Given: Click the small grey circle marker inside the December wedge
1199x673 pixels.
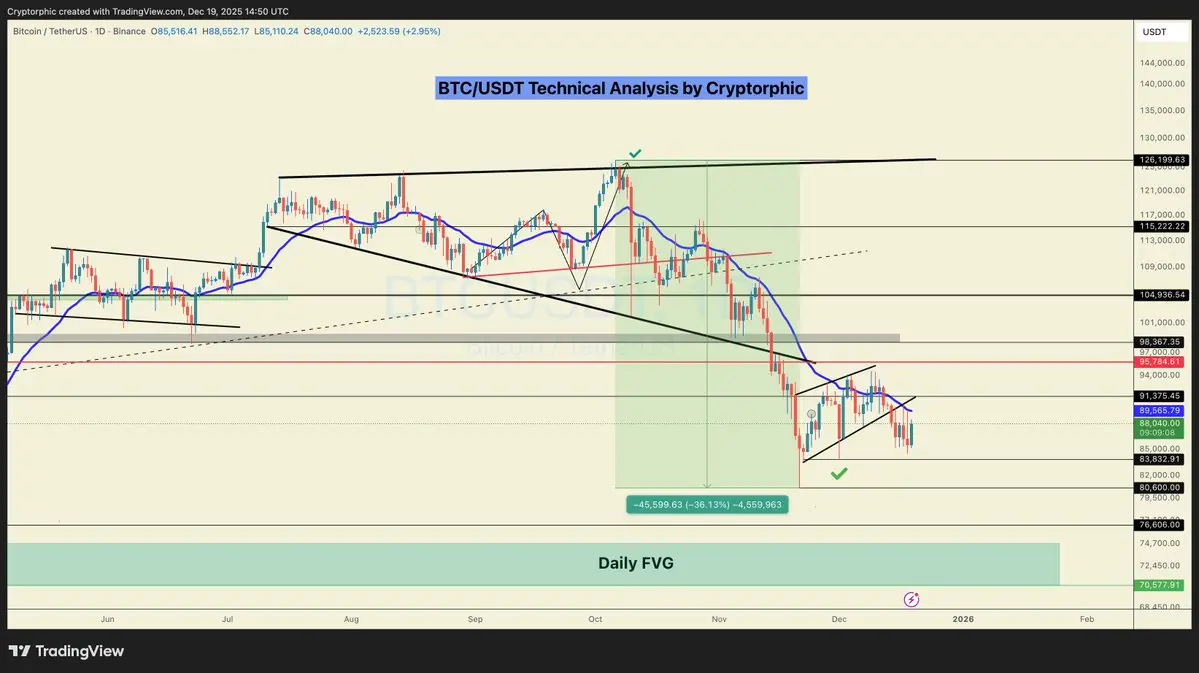Looking at the screenshot, I should point(811,414).
